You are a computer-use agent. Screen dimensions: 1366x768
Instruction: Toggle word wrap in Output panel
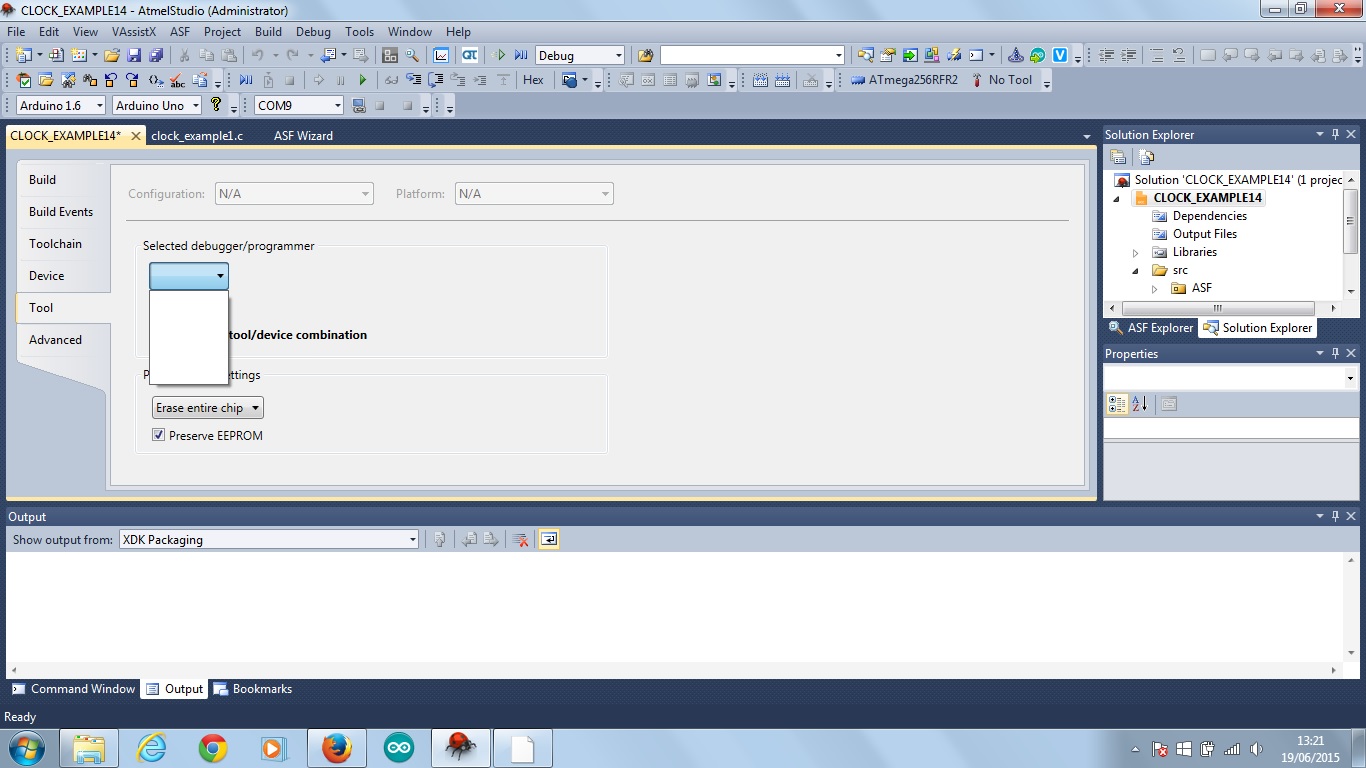[549, 540]
